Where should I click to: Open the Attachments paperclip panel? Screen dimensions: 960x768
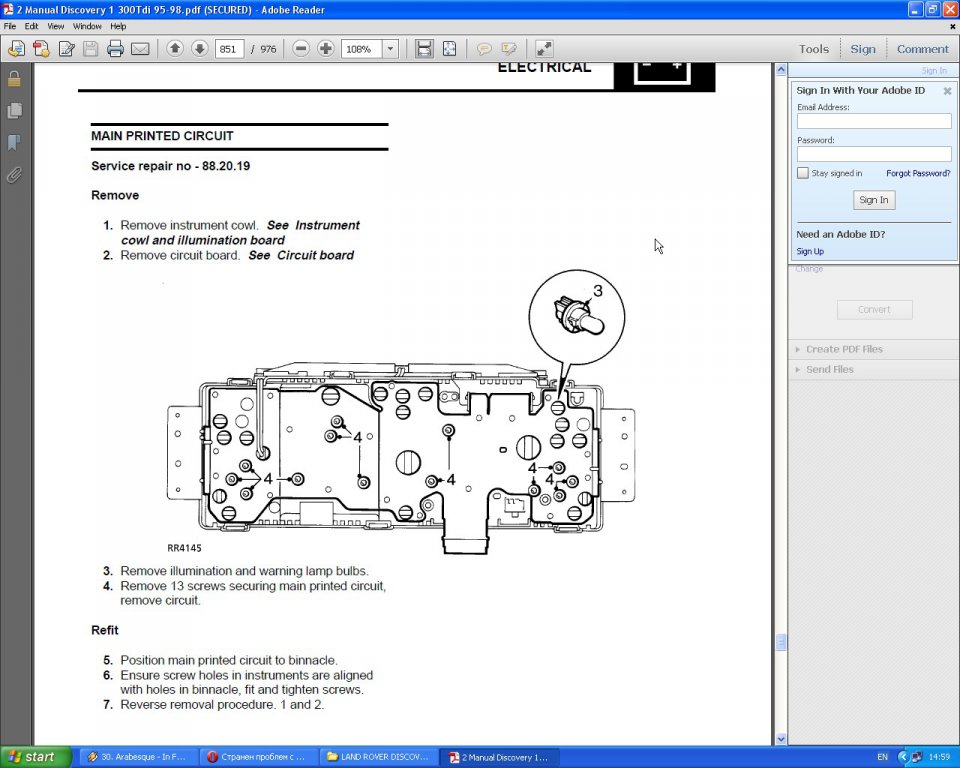[x=14, y=176]
